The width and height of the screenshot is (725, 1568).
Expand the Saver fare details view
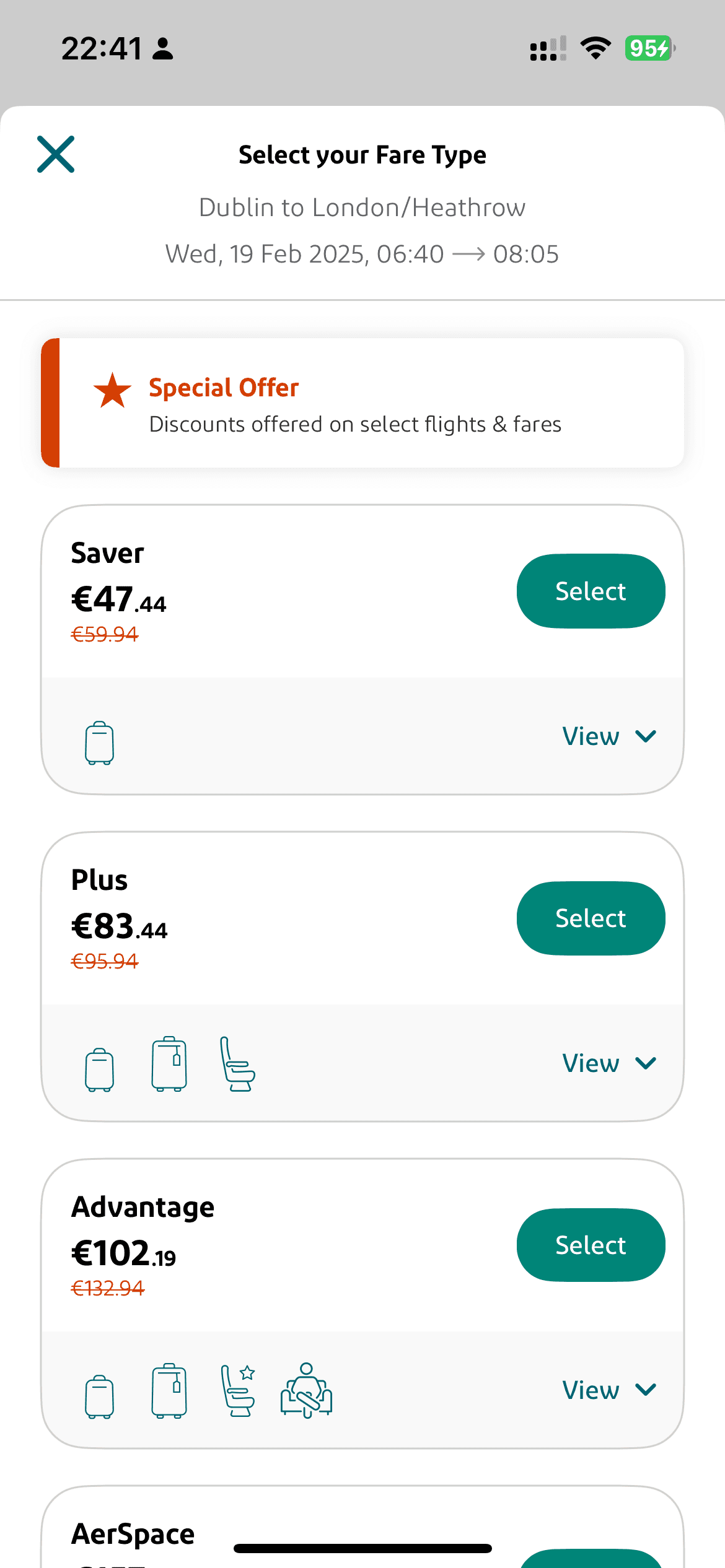609,736
